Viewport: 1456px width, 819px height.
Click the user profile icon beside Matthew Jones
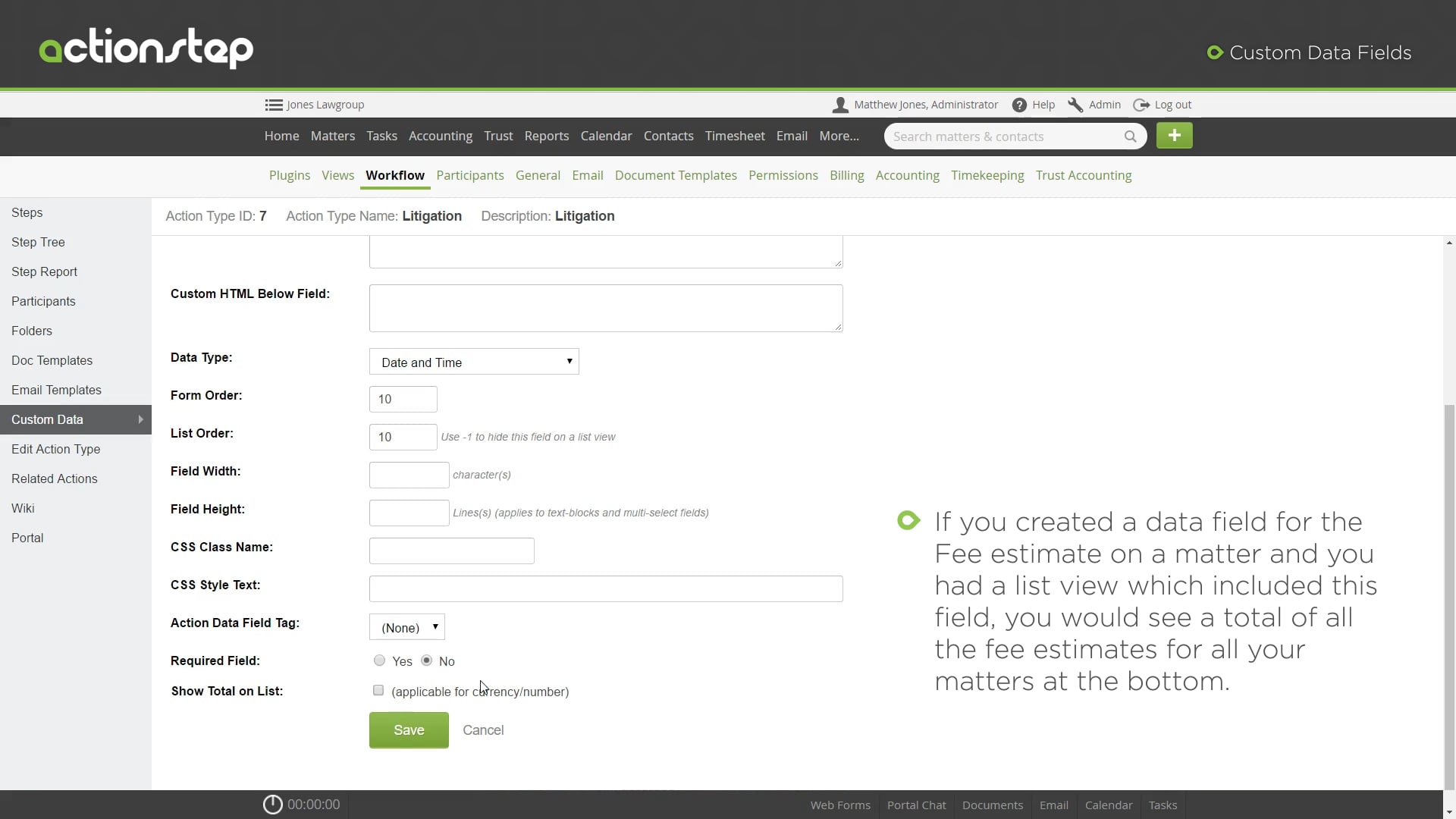840,105
